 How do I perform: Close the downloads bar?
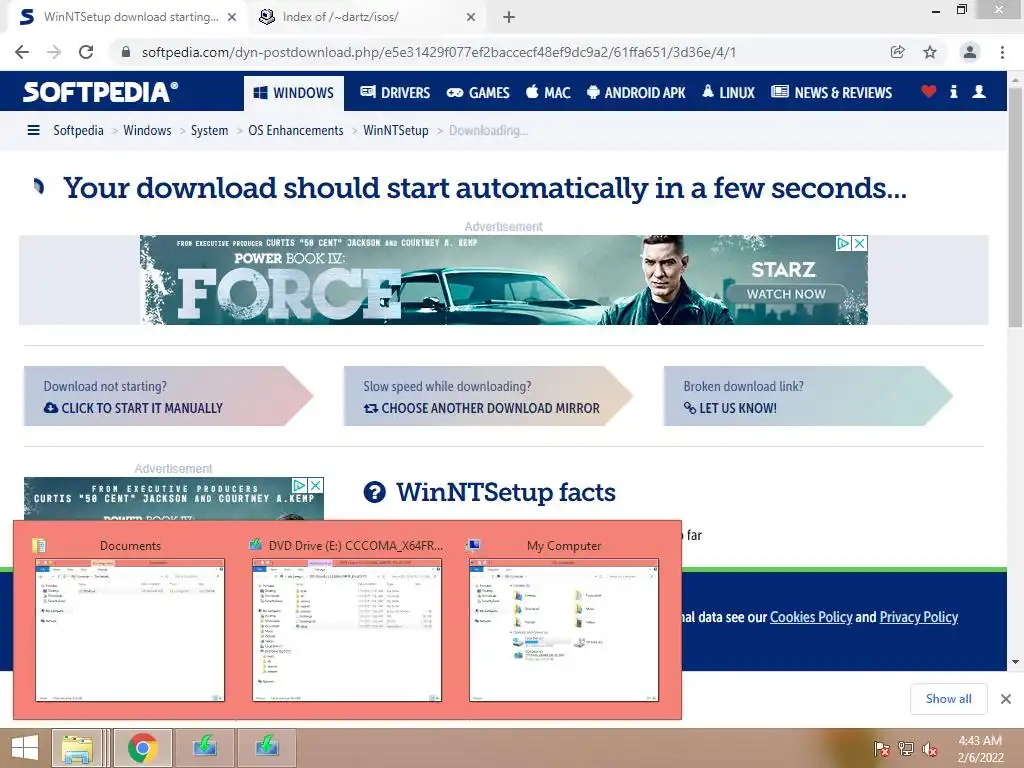click(1006, 699)
